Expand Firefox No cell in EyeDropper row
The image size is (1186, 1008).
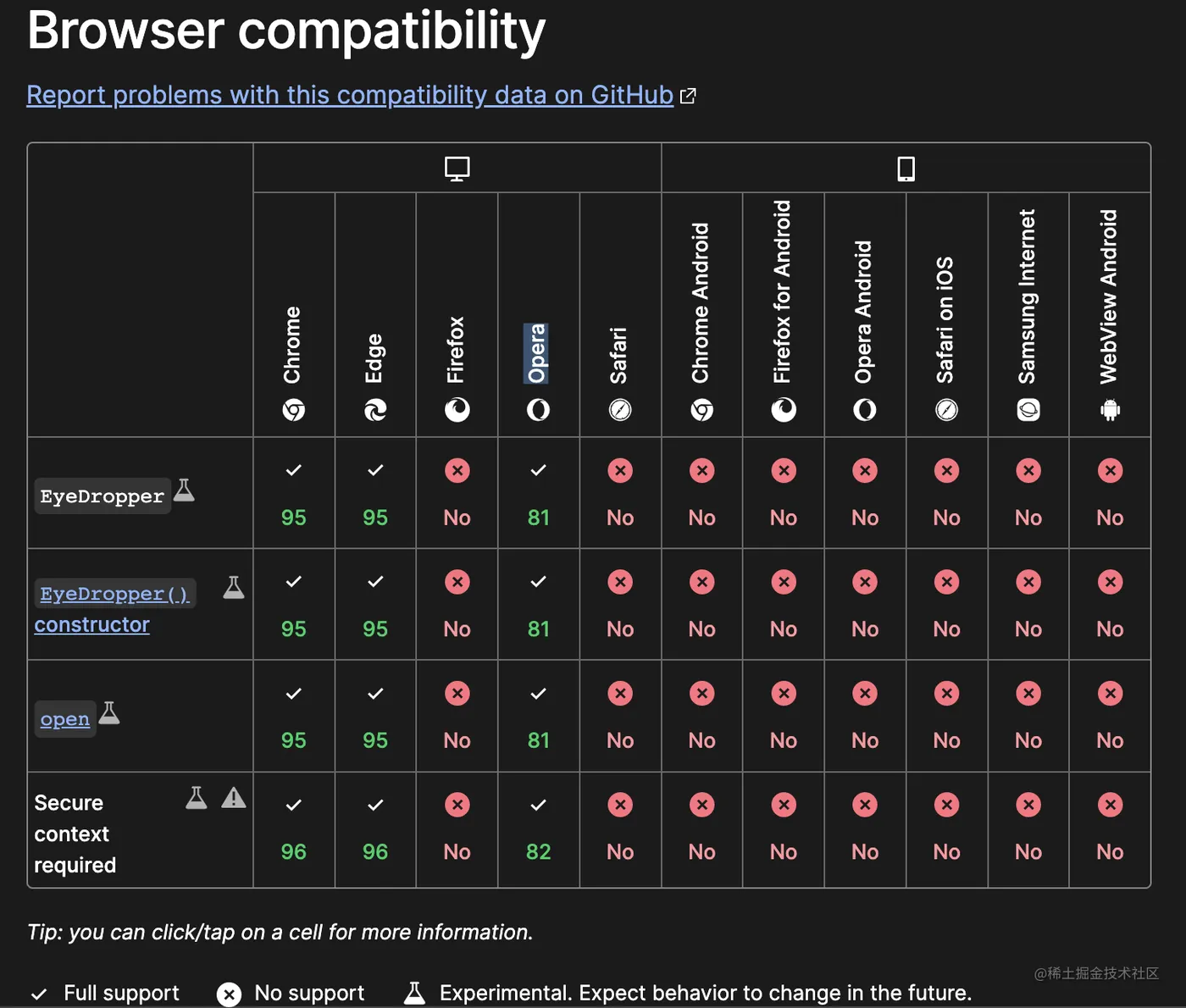[x=457, y=493]
